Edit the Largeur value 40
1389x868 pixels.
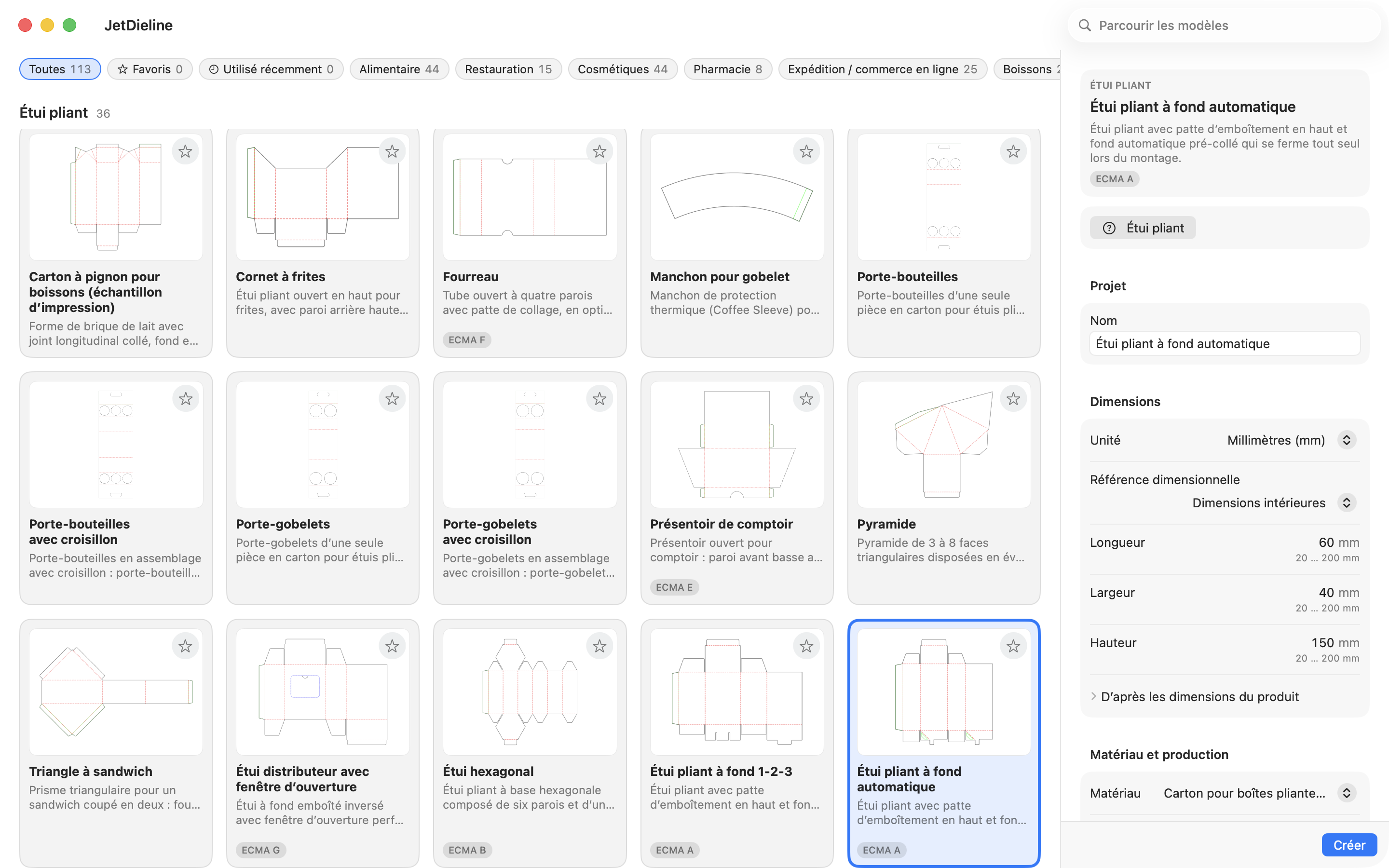click(1326, 593)
